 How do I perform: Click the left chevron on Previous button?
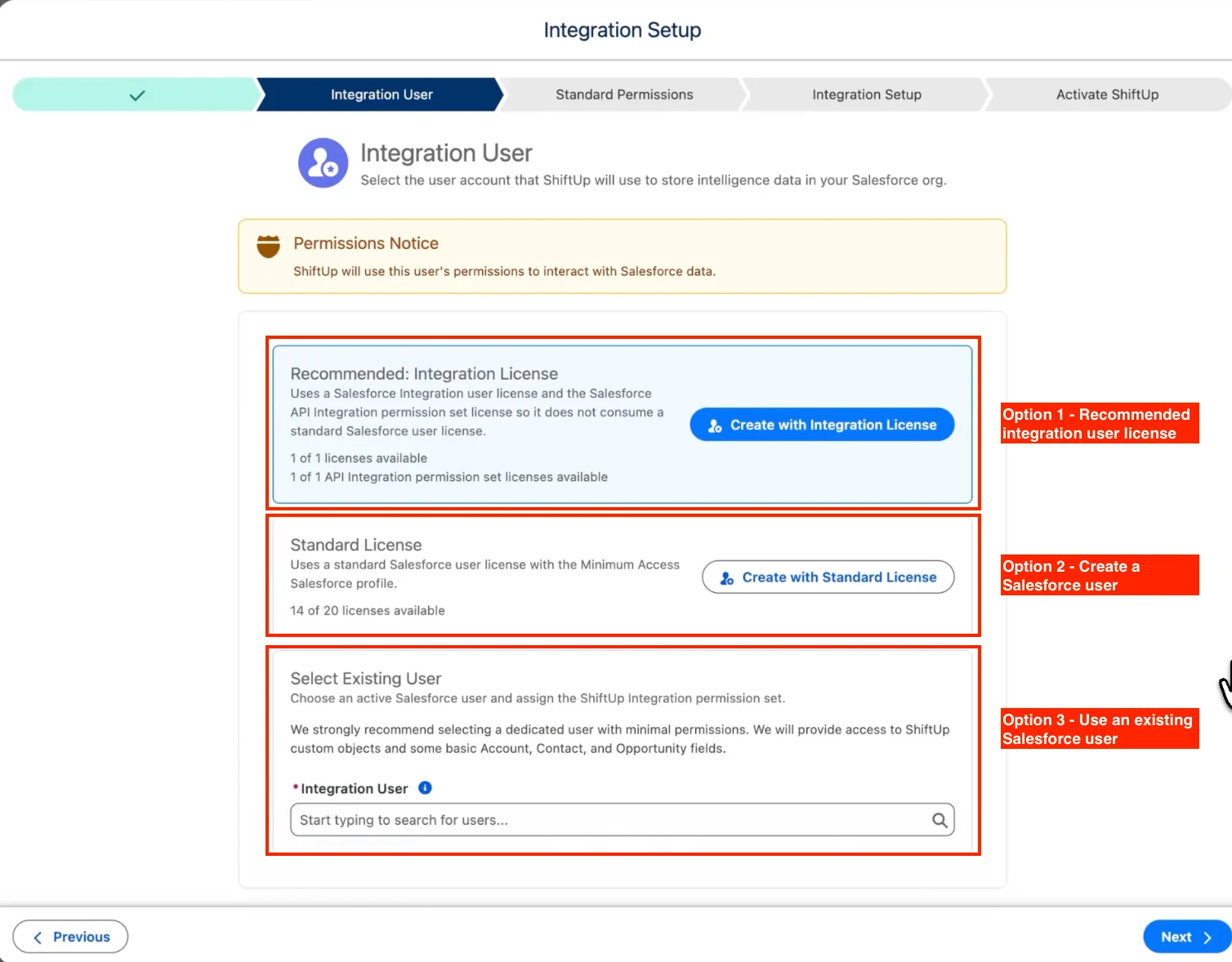pos(38,938)
